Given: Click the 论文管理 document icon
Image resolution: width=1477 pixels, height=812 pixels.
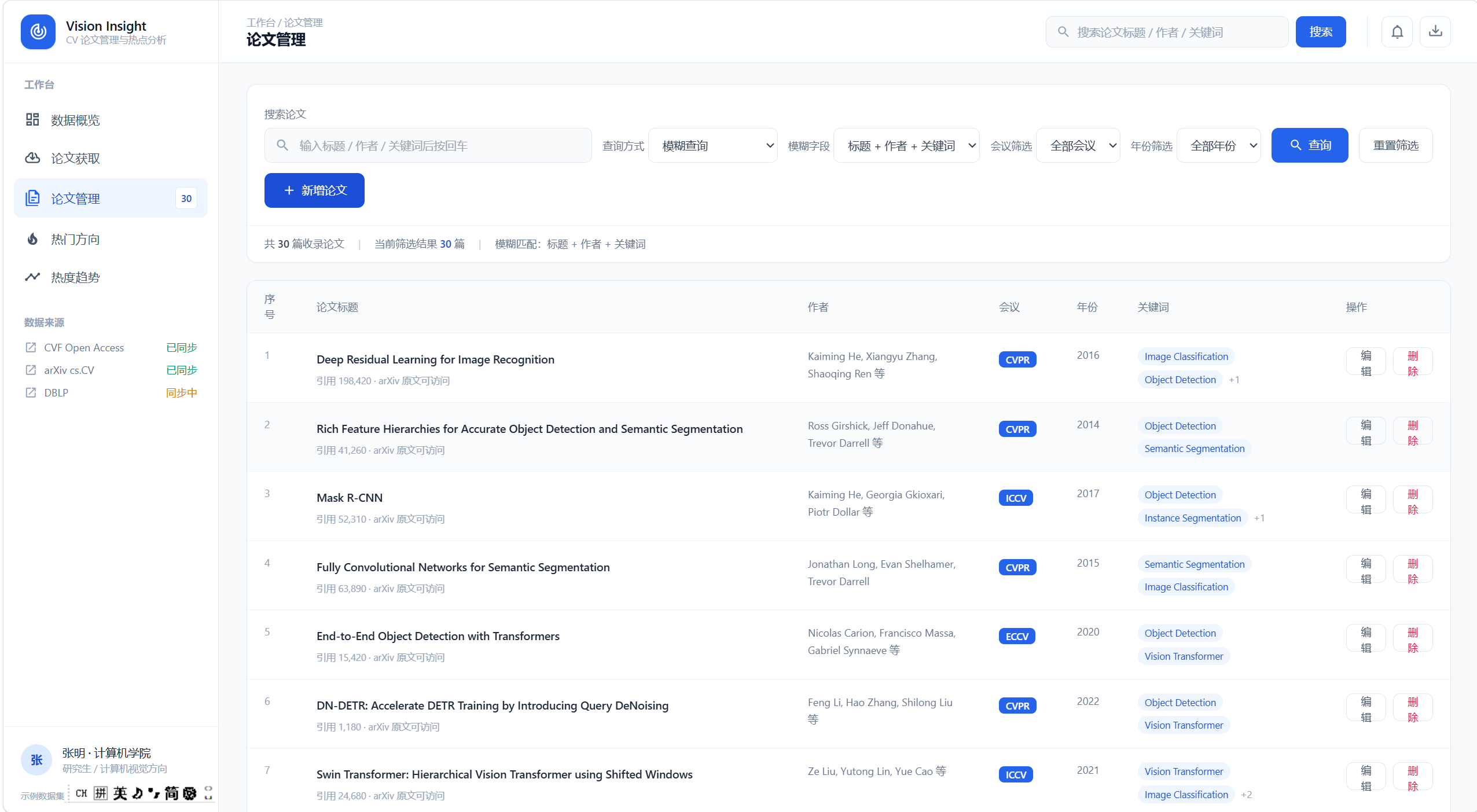Looking at the screenshot, I should coord(32,199).
